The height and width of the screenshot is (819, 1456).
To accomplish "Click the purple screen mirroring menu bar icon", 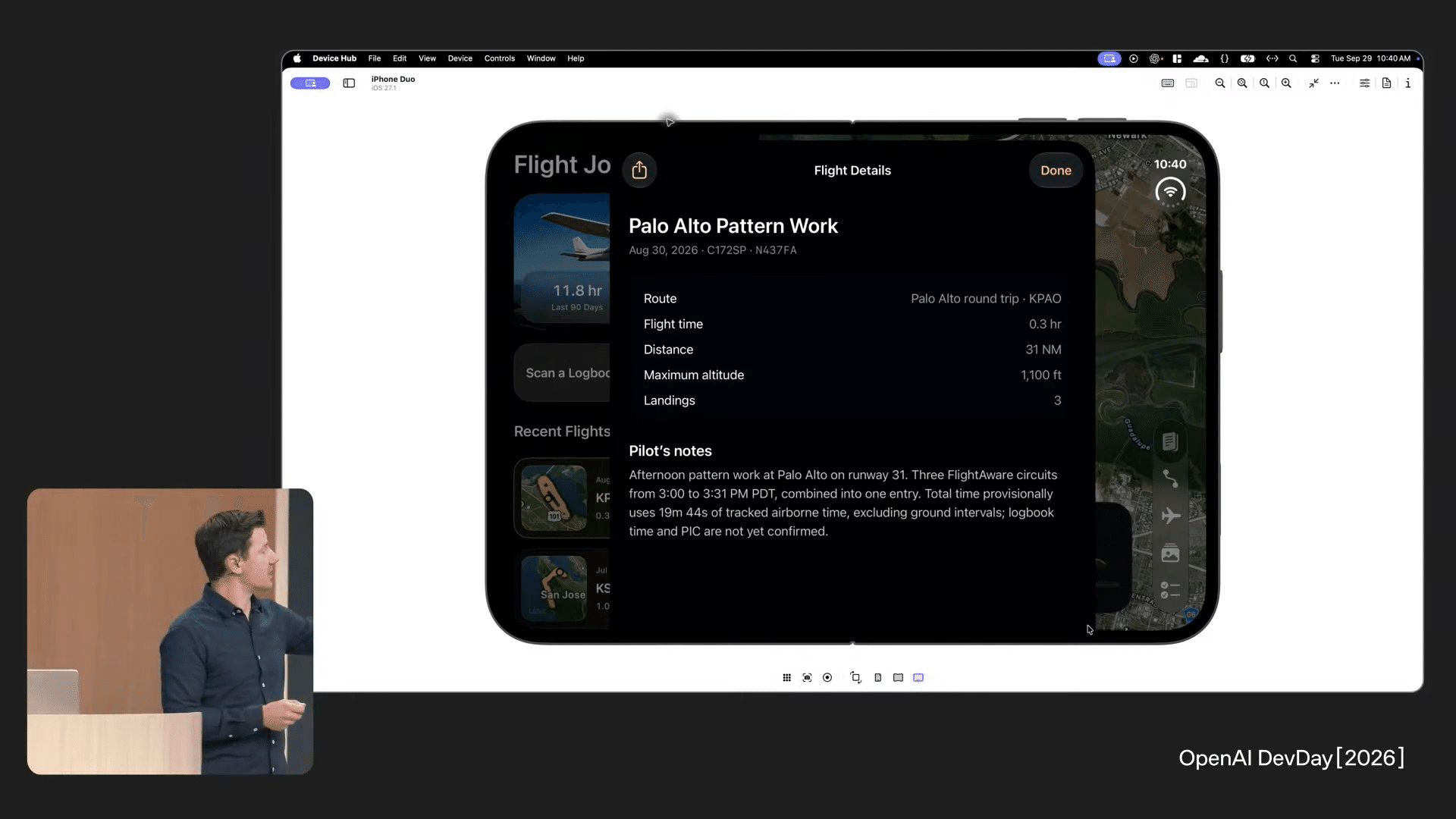I will (1109, 58).
